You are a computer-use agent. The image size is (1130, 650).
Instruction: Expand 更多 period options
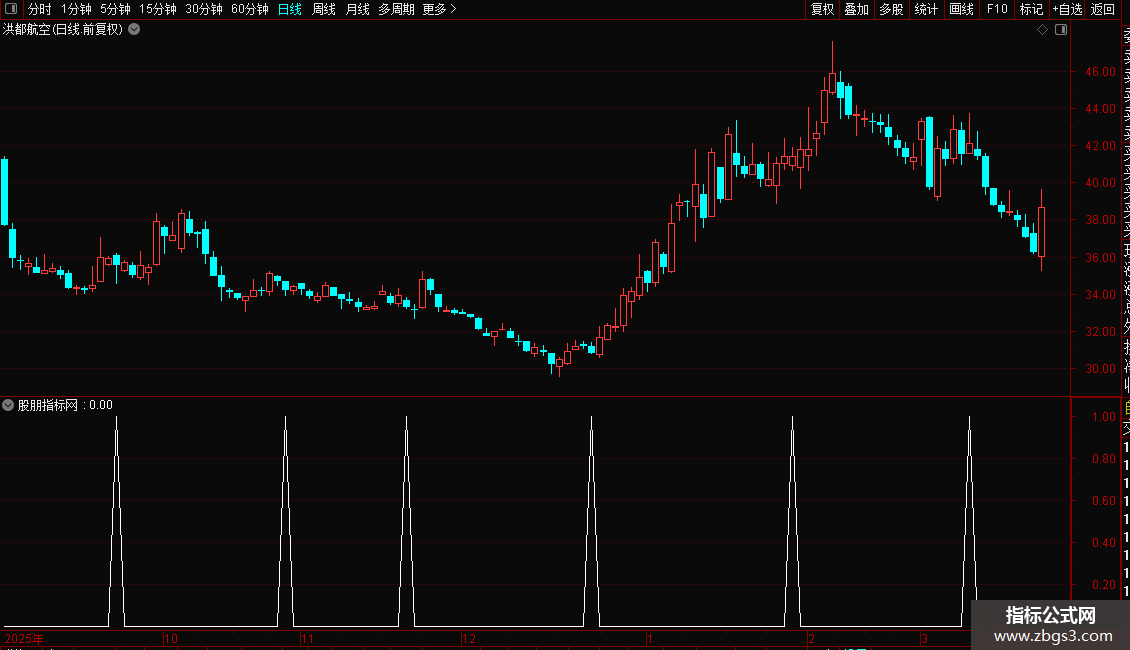click(440, 9)
